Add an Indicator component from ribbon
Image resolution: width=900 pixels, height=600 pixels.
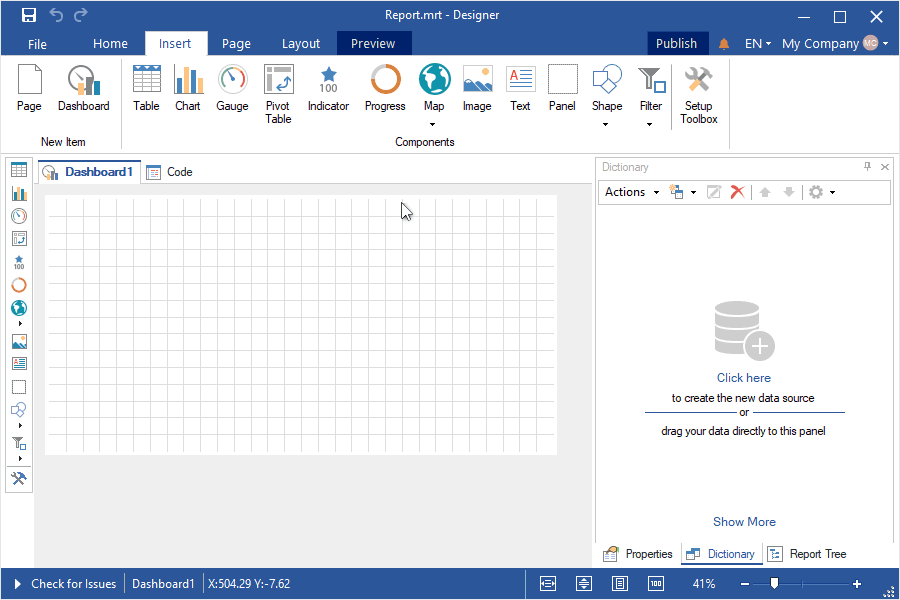[328, 88]
